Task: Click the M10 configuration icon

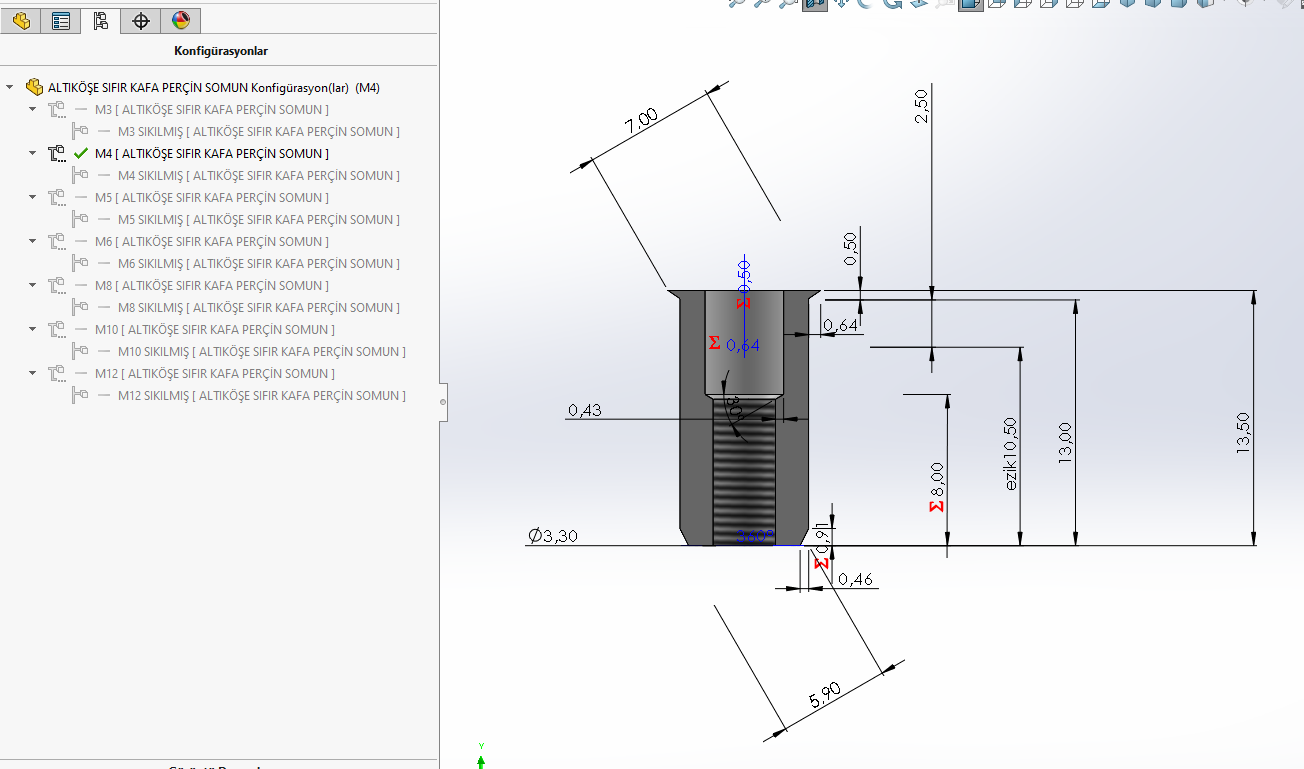Action: 57,329
